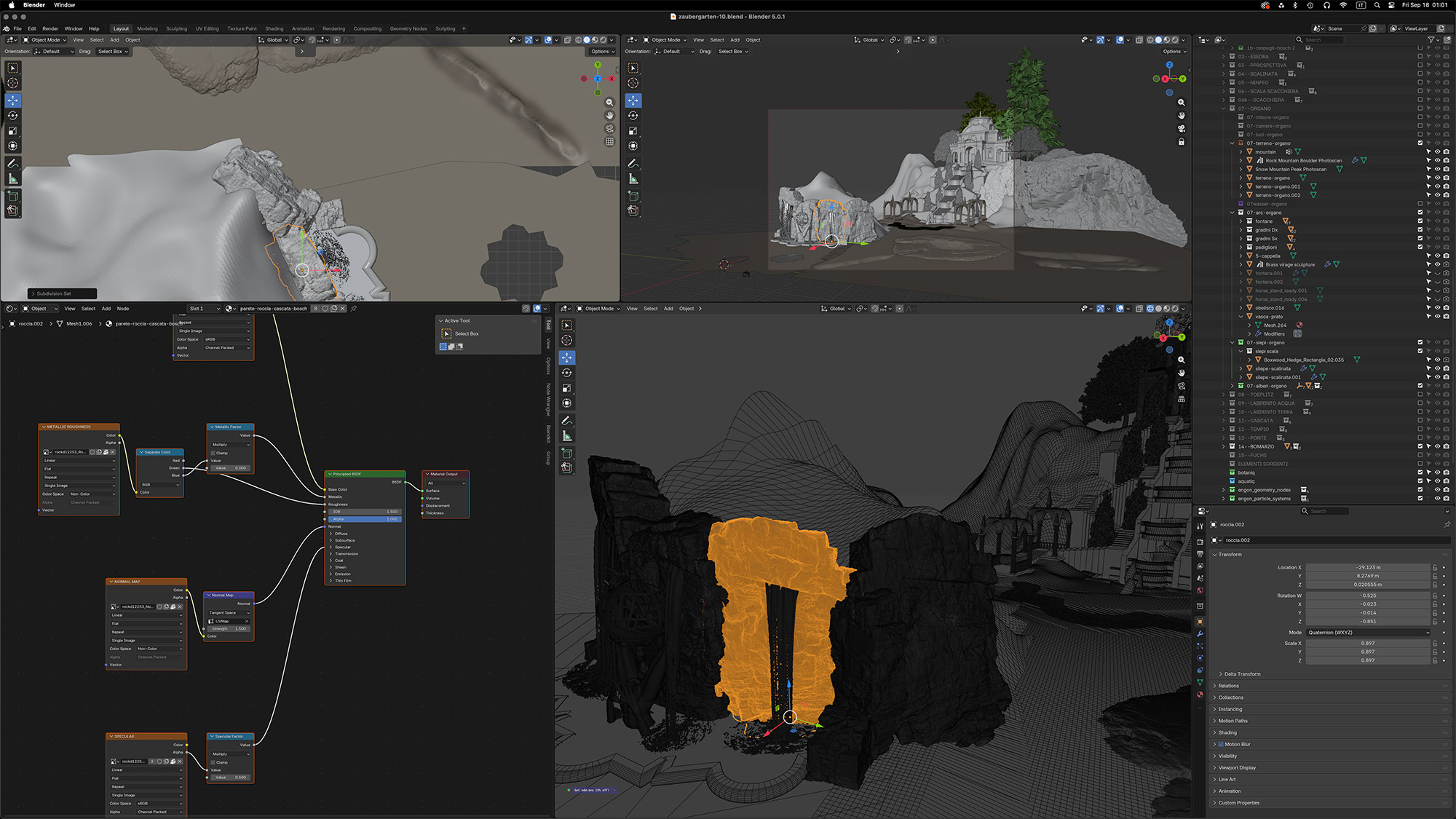
Task: Toggle the Motion Blur checkbox
Action: point(1221,744)
